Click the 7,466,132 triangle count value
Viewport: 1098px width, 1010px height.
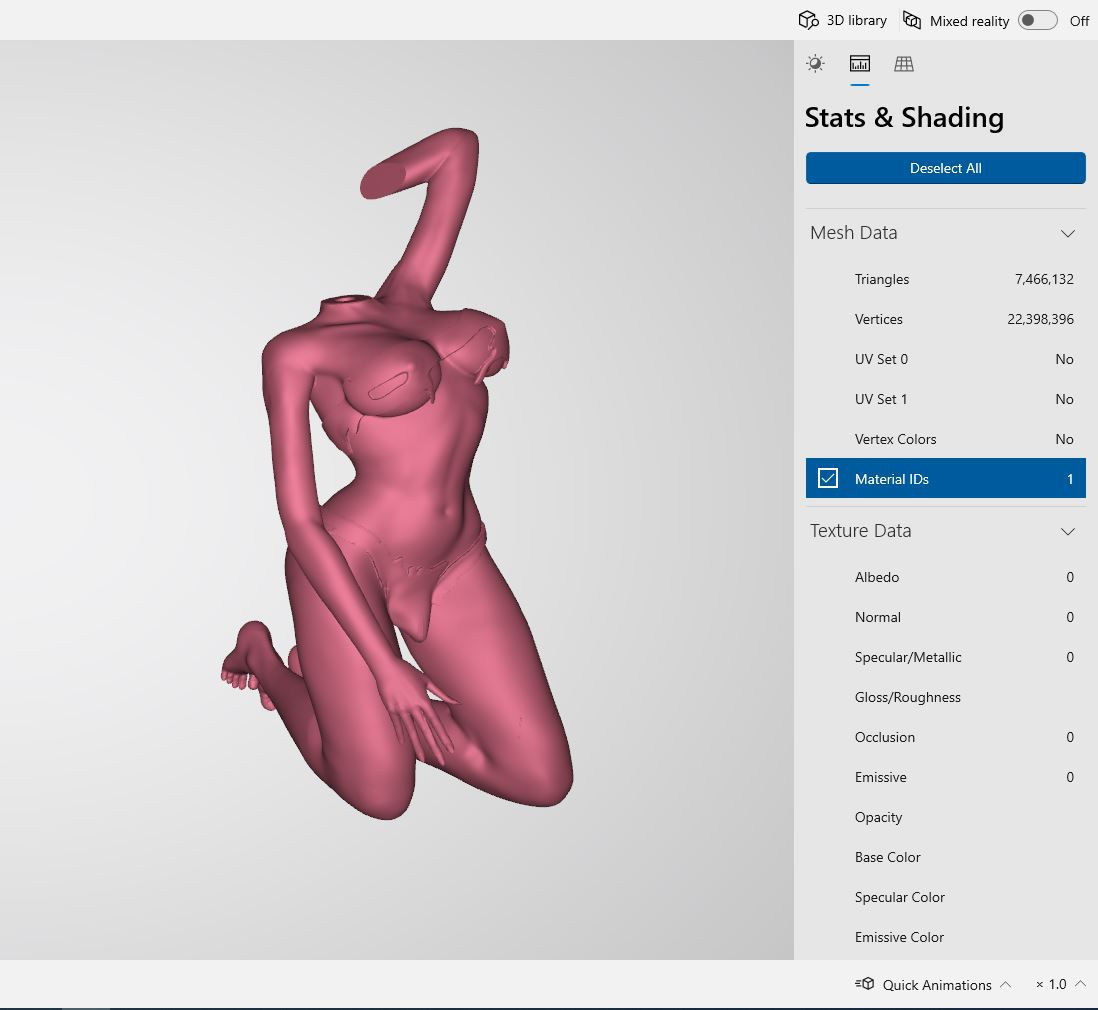(1044, 279)
